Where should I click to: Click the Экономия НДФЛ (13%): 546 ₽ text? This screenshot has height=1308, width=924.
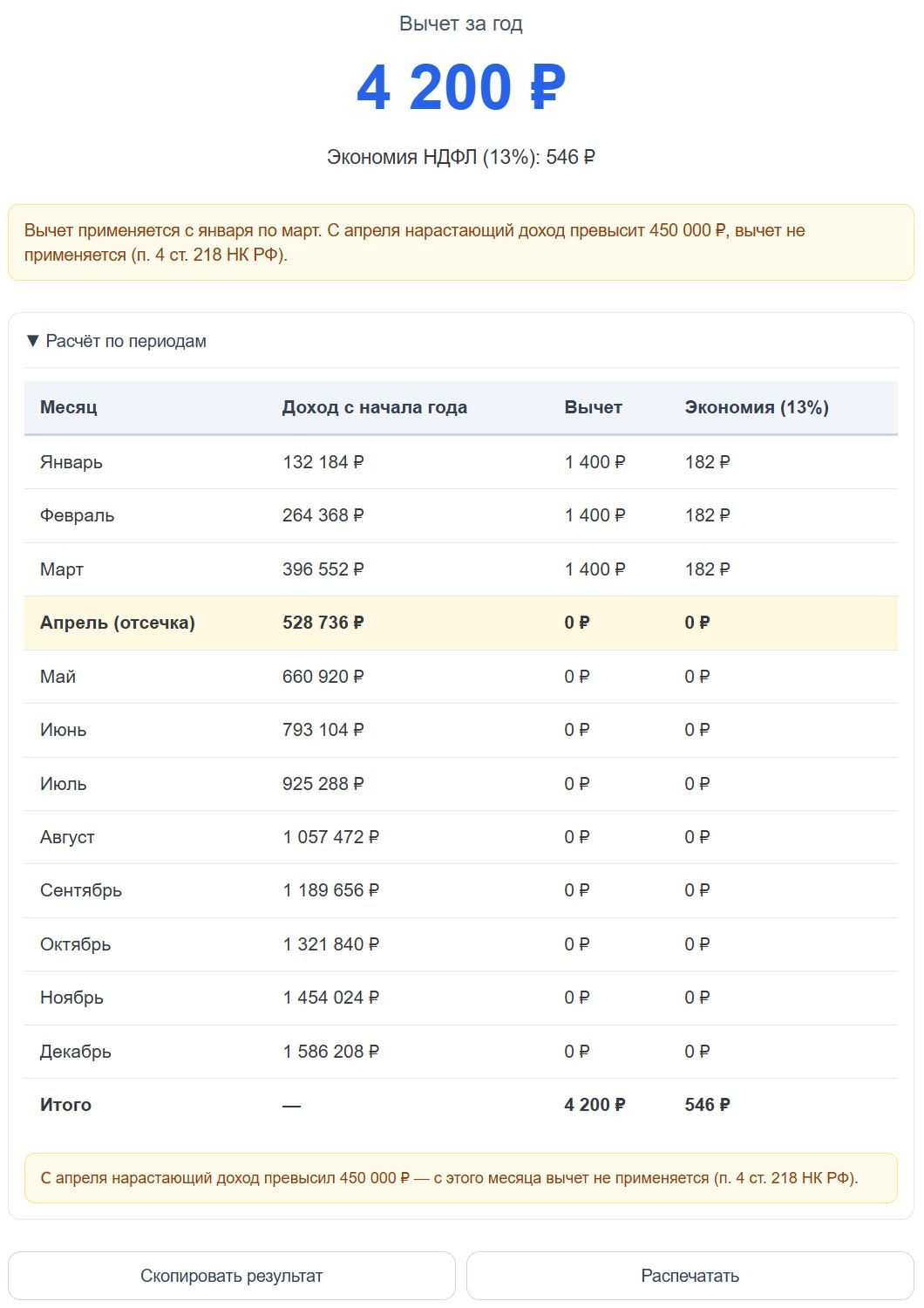point(461,157)
